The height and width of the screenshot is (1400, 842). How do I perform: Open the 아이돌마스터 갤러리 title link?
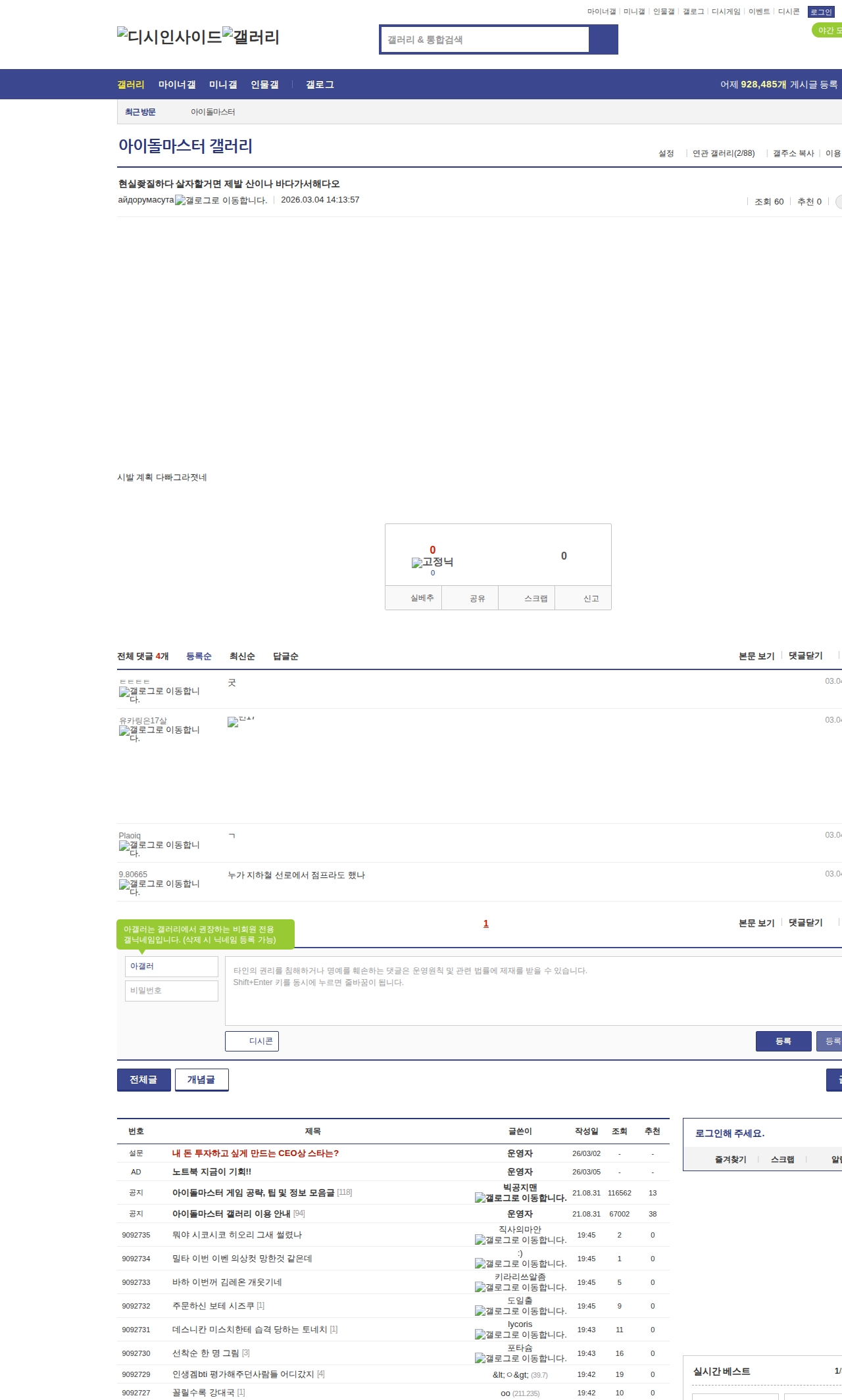186,146
